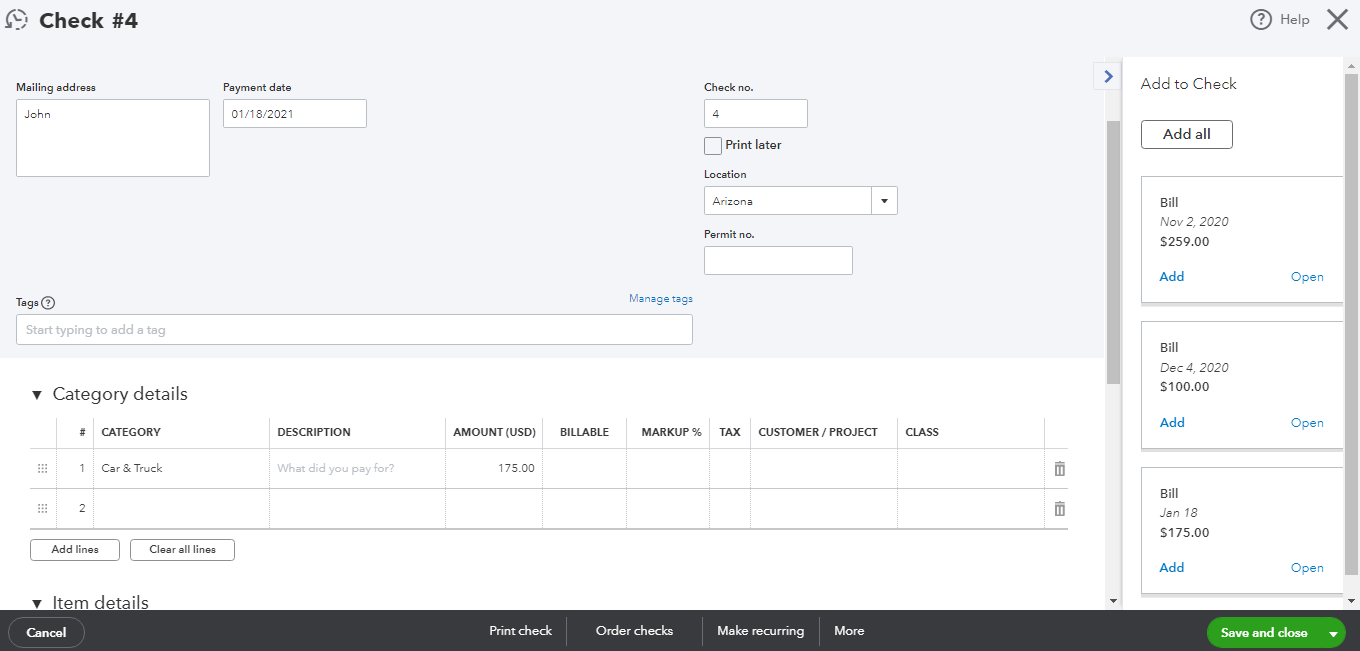This screenshot has height=651, width=1360.
Task: Grab the drag handle for row 1
Action: tap(42, 469)
